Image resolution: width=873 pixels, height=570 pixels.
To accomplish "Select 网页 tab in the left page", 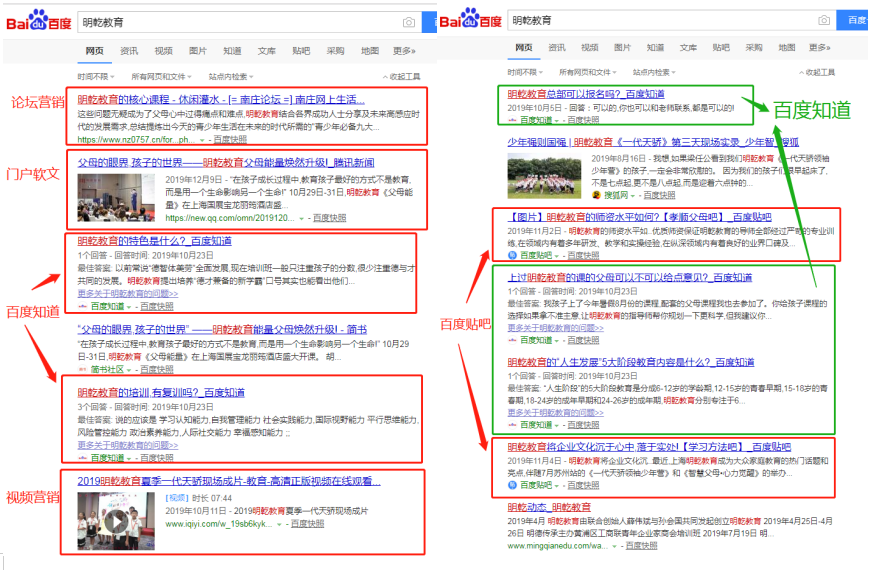I will 95,51.
